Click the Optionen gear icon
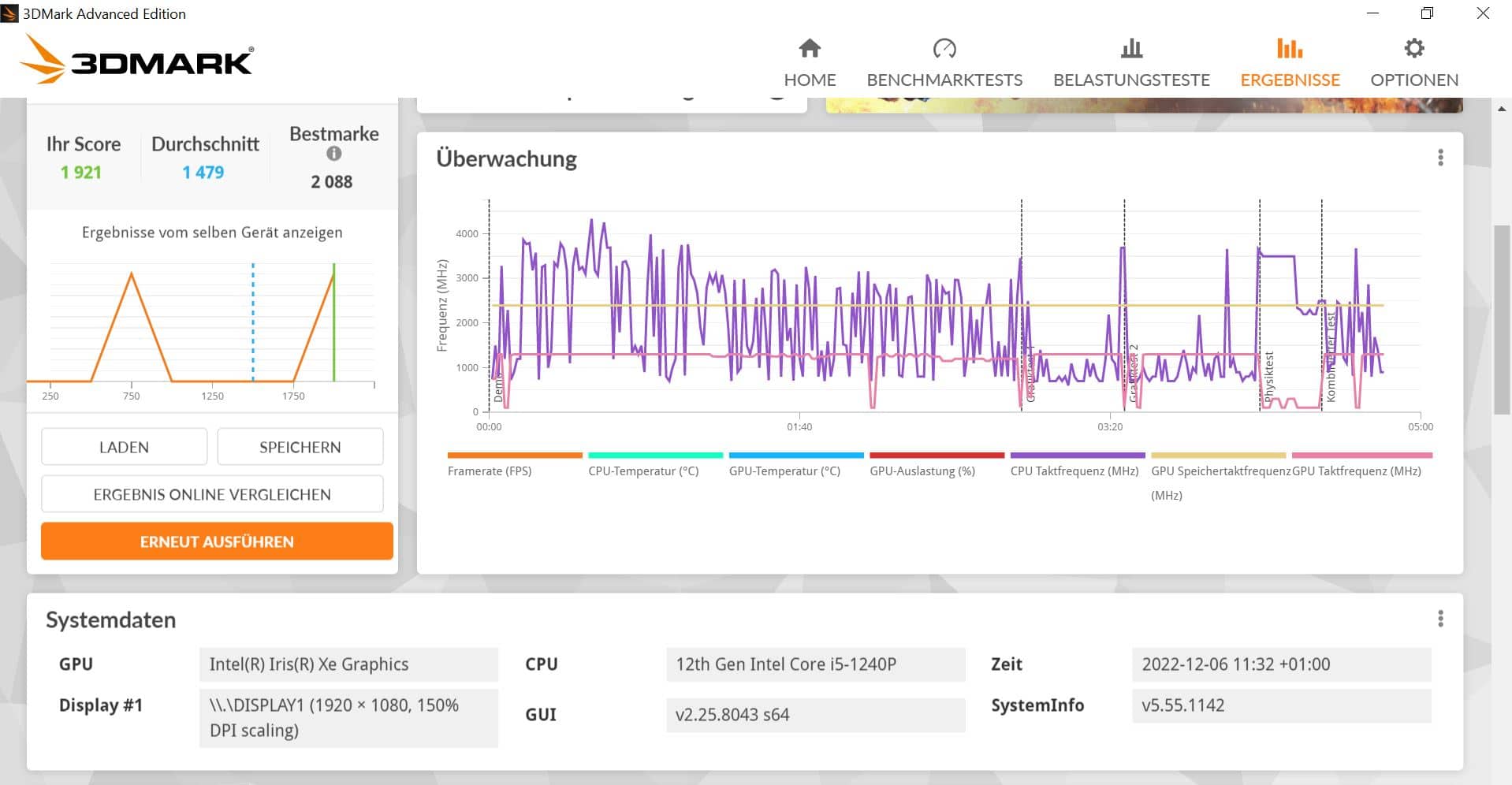Viewport: 1512px width, 785px height. coord(1413,49)
